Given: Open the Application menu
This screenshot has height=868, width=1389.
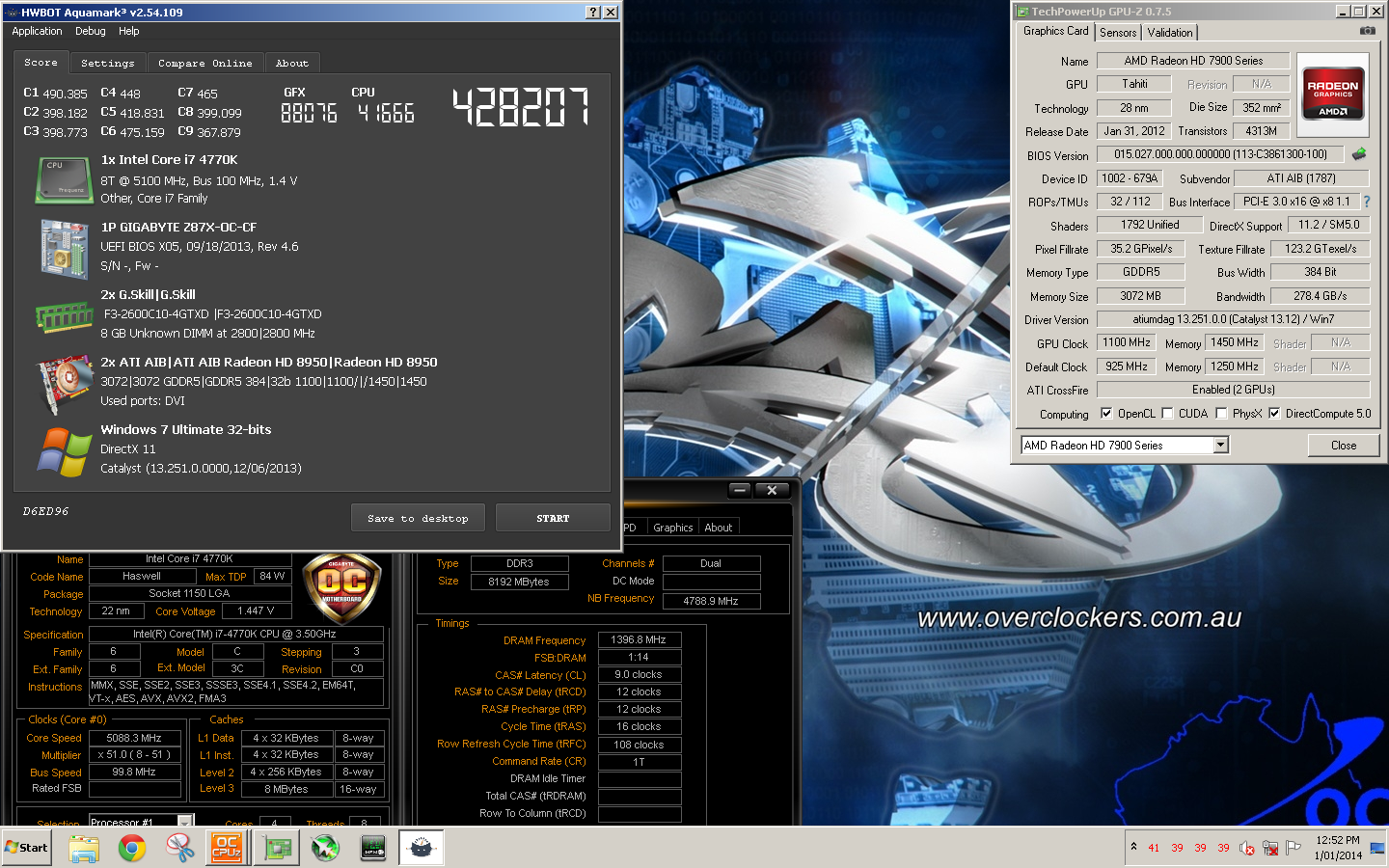Looking at the screenshot, I should coord(37,31).
